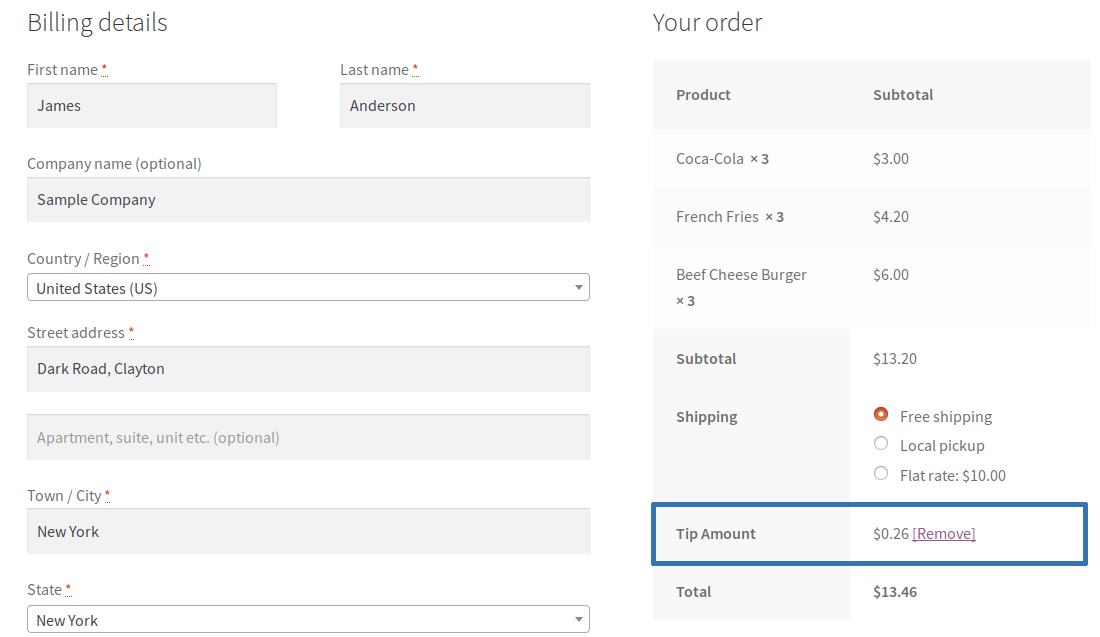Click the [Remove] link beside $0.26
The height and width of the screenshot is (637, 1100).
click(945, 533)
